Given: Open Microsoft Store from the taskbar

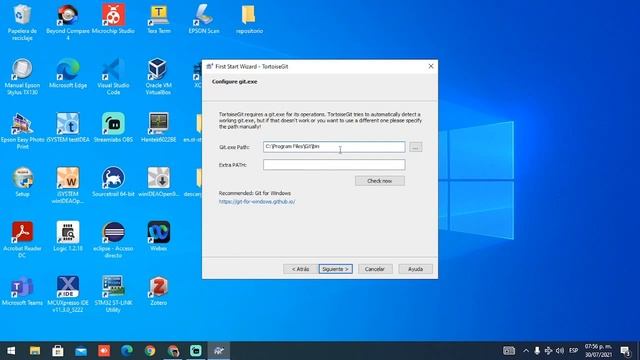Looking at the screenshot, I should pos(58,351).
